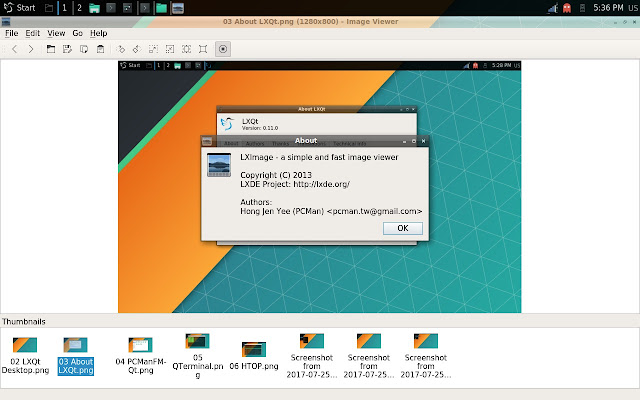Switch to the green folder task button

(x=161, y=8)
